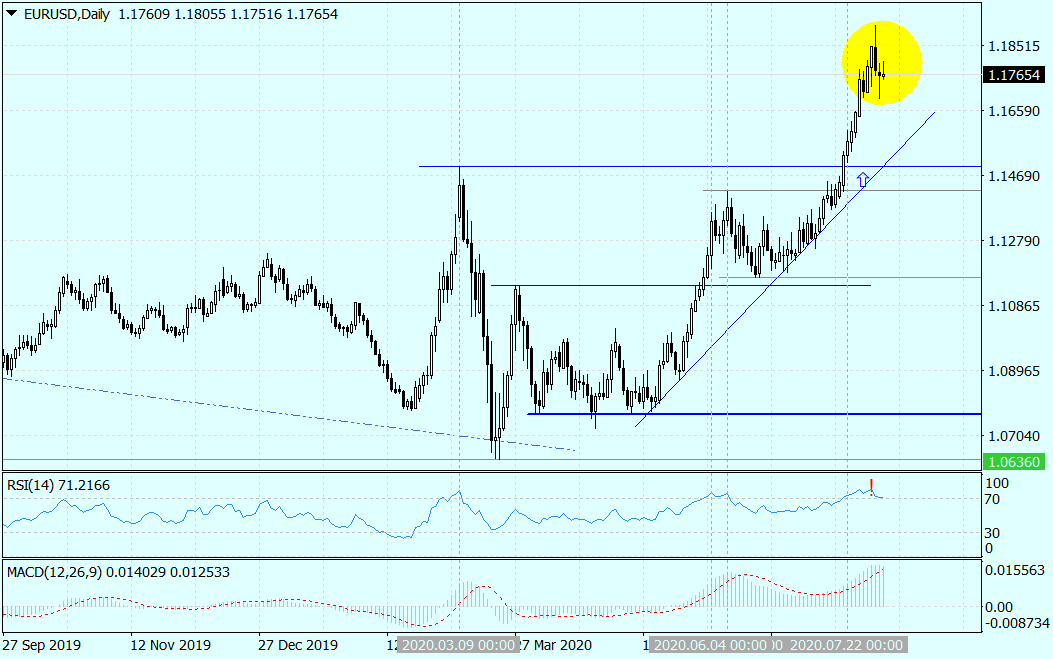Select the green level price label 1.06360

tap(1014, 462)
